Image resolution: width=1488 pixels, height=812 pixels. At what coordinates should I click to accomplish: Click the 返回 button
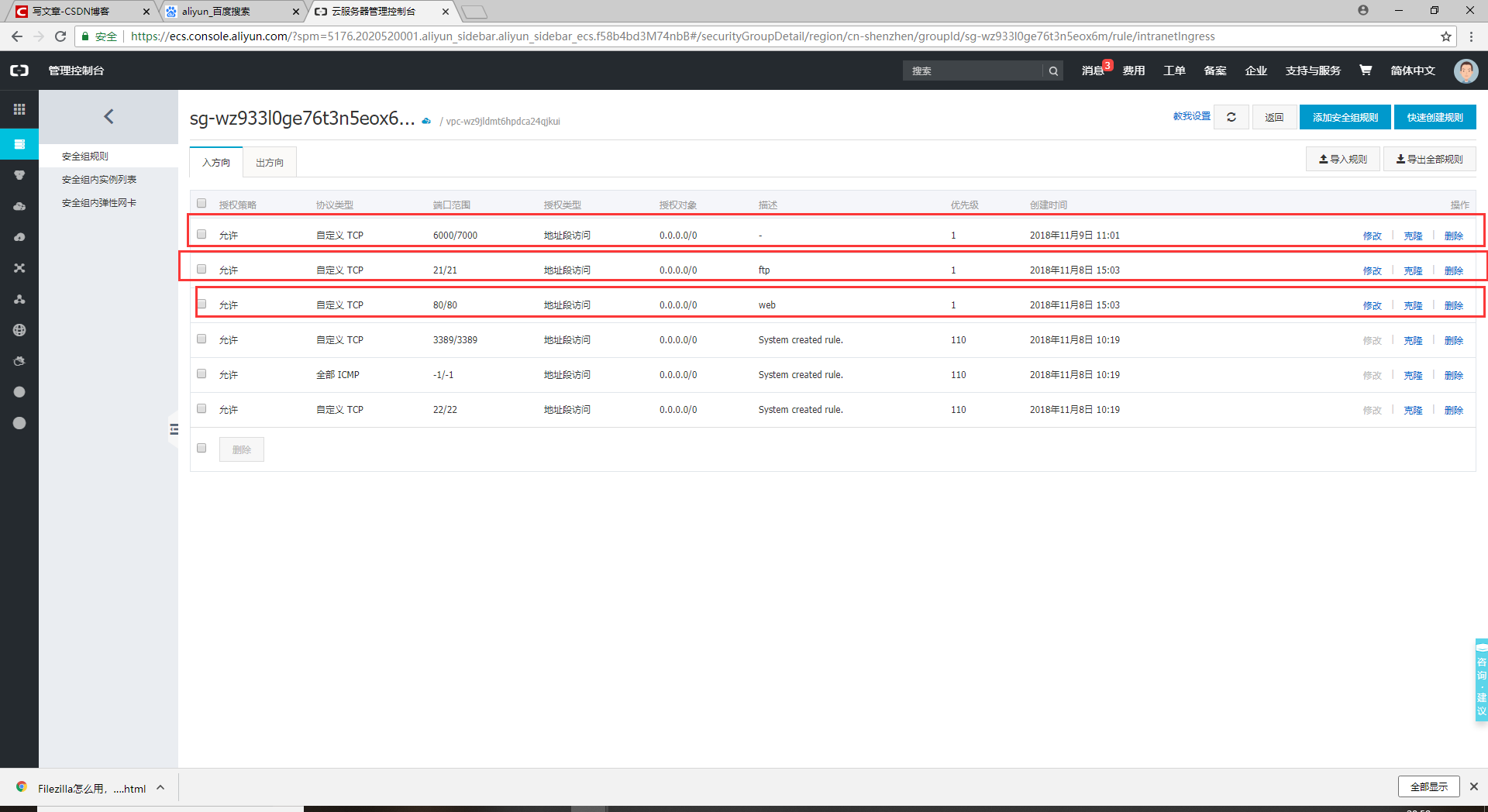1274,117
